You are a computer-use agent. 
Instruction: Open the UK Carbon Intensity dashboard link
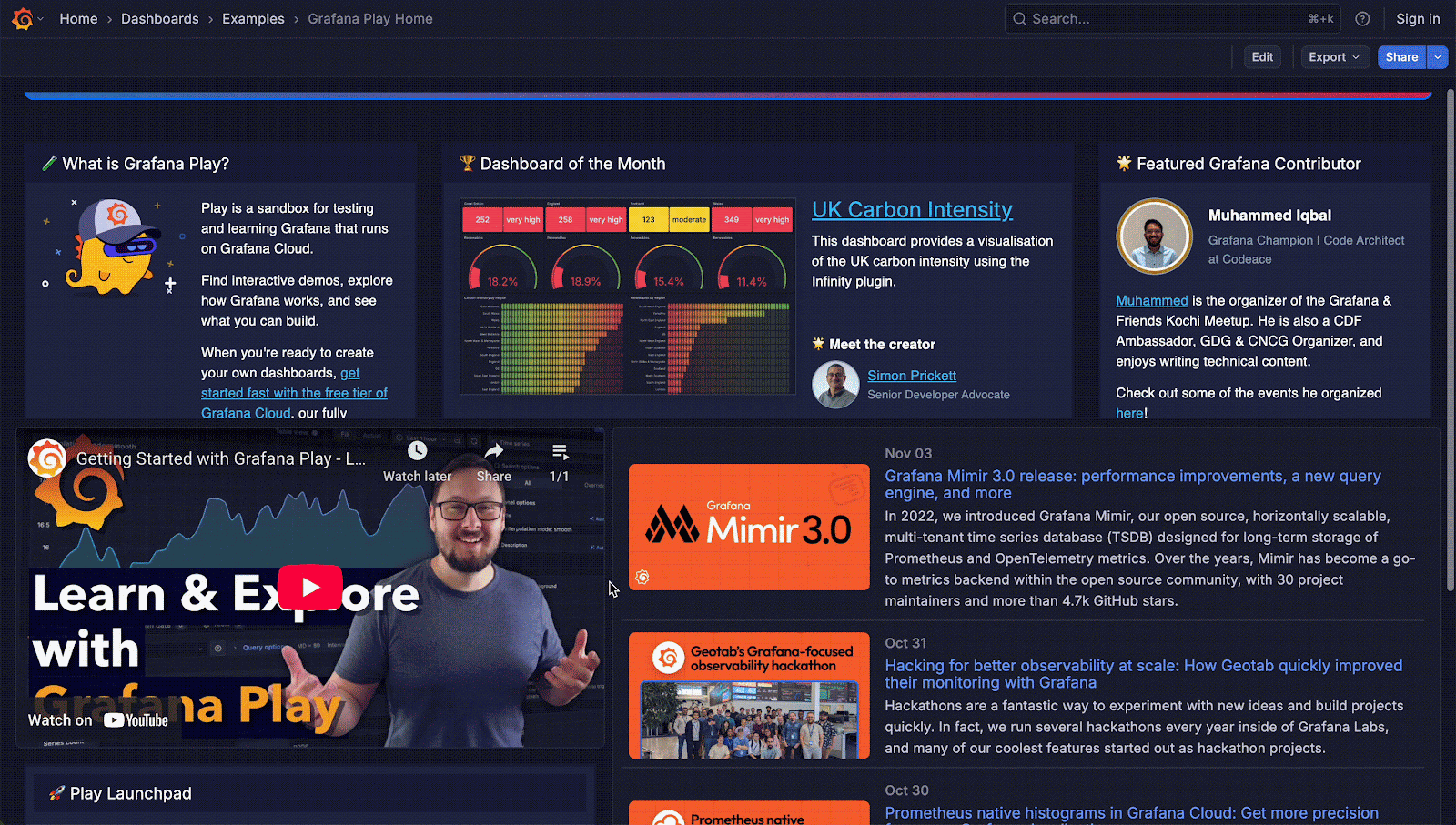912,209
